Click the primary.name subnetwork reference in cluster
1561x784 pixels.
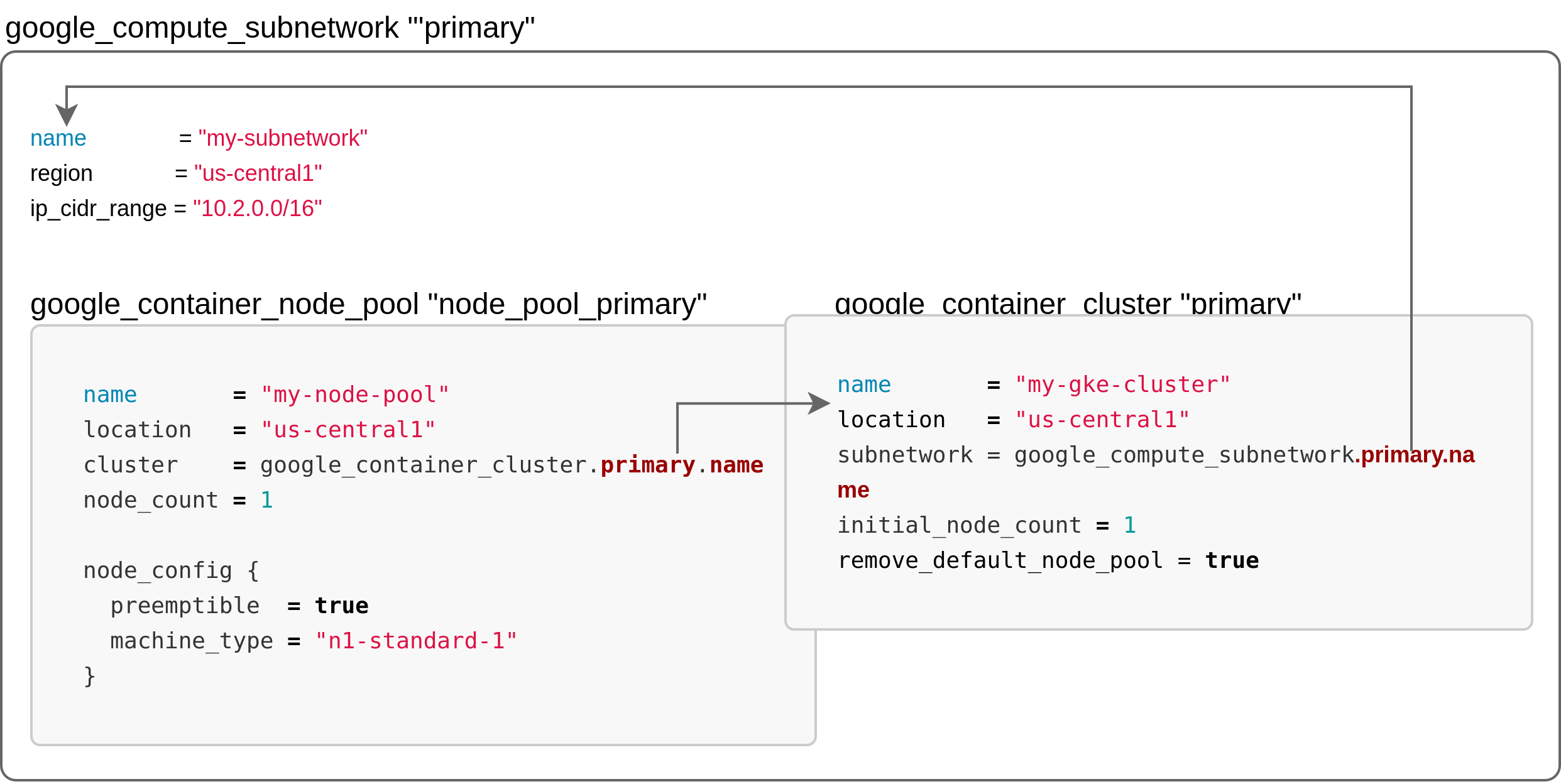coord(1156,472)
